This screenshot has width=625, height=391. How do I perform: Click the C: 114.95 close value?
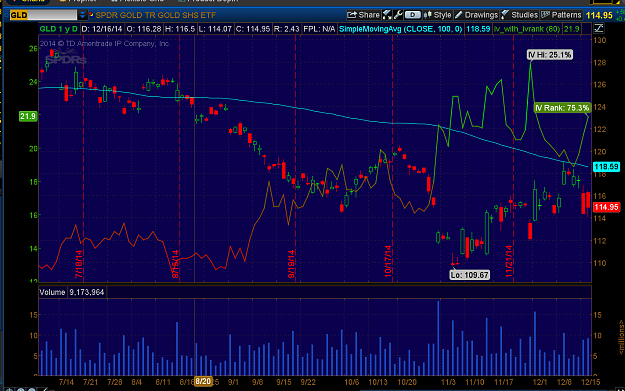coord(253,29)
